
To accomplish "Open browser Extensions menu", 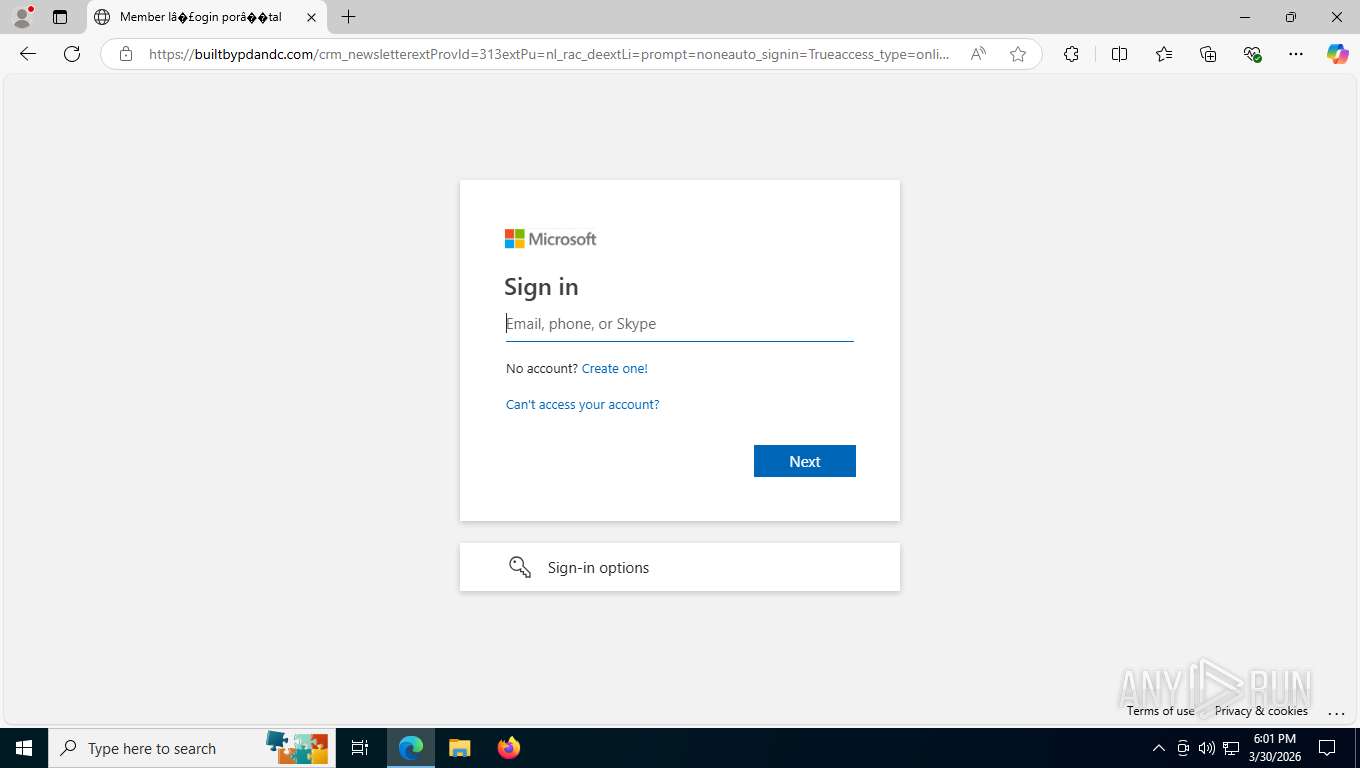I will coord(1071,54).
